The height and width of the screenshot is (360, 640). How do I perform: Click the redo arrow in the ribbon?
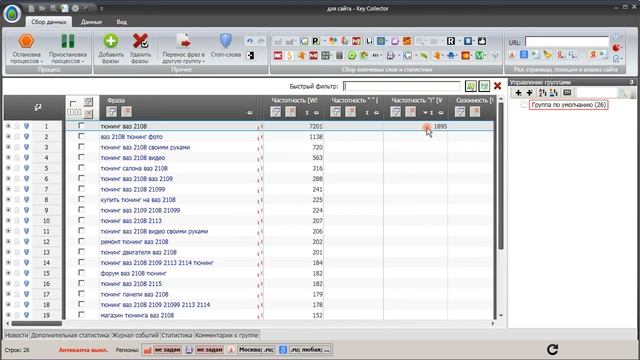[x=261, y=41]
